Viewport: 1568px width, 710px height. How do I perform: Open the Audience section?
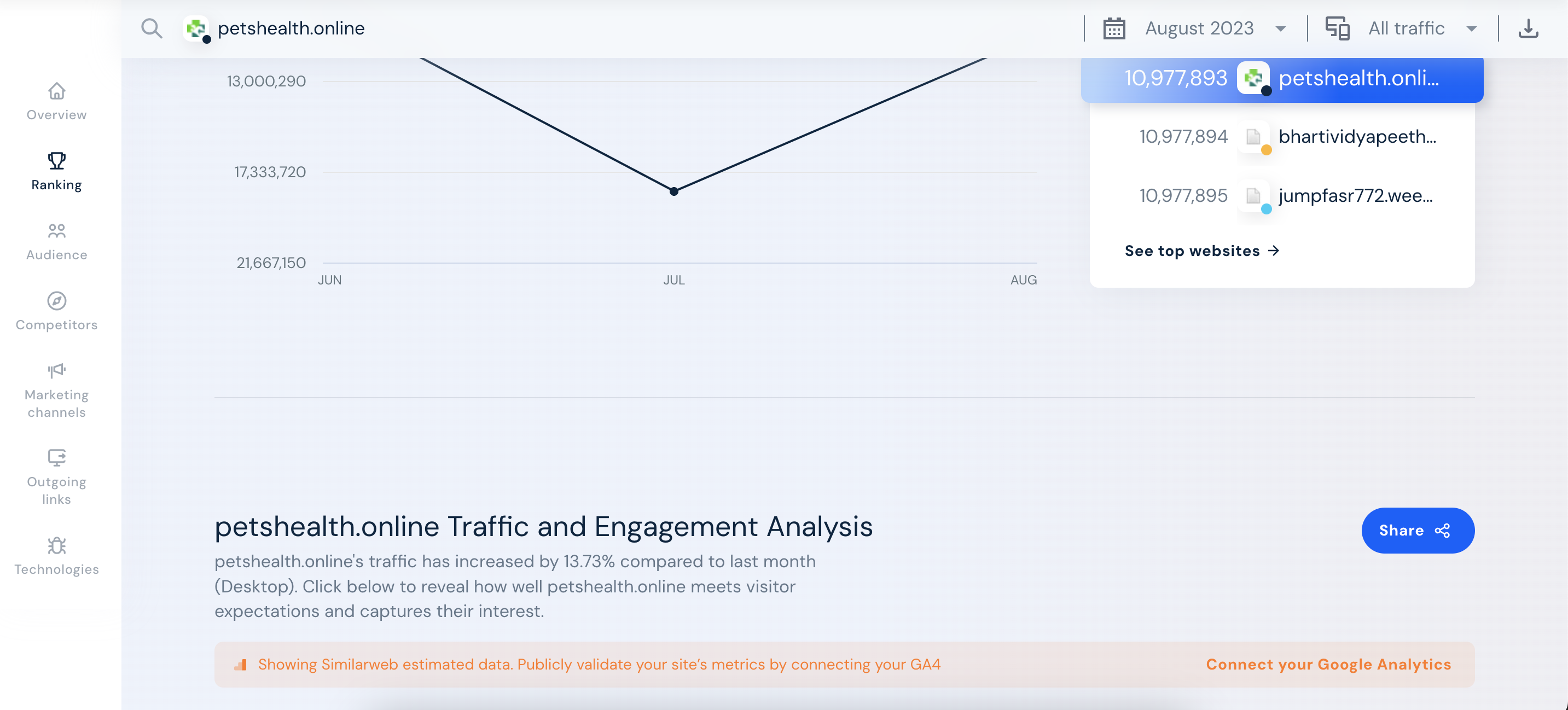tap(56, 242)
